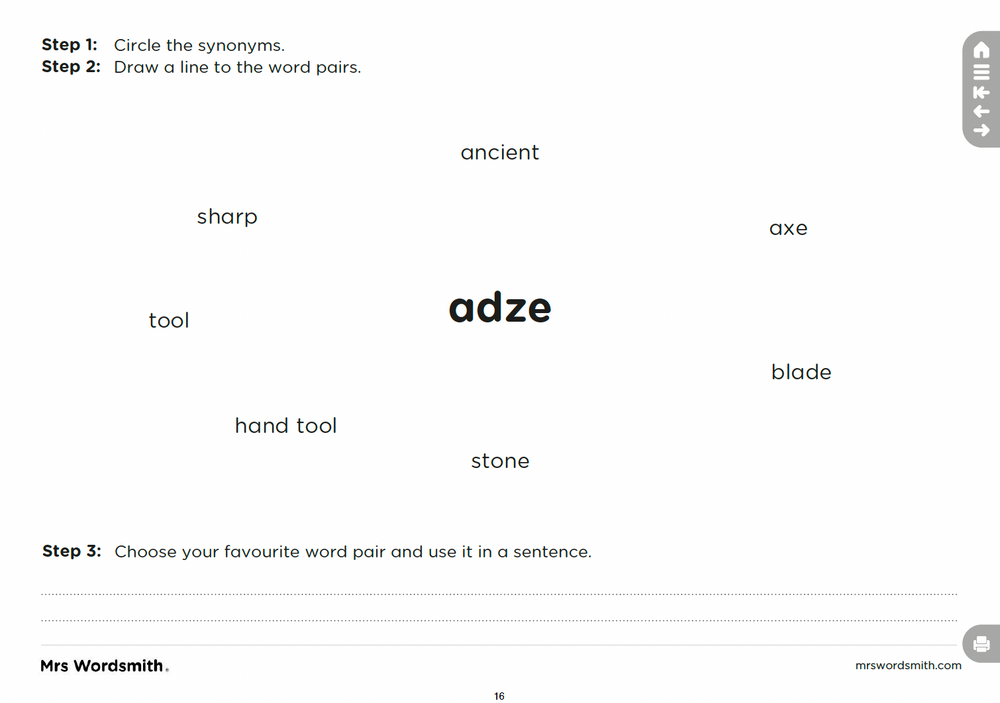This screenshot has width=1000, height=703.
Task: Select the word 'stone'
Action: (500, 461)
